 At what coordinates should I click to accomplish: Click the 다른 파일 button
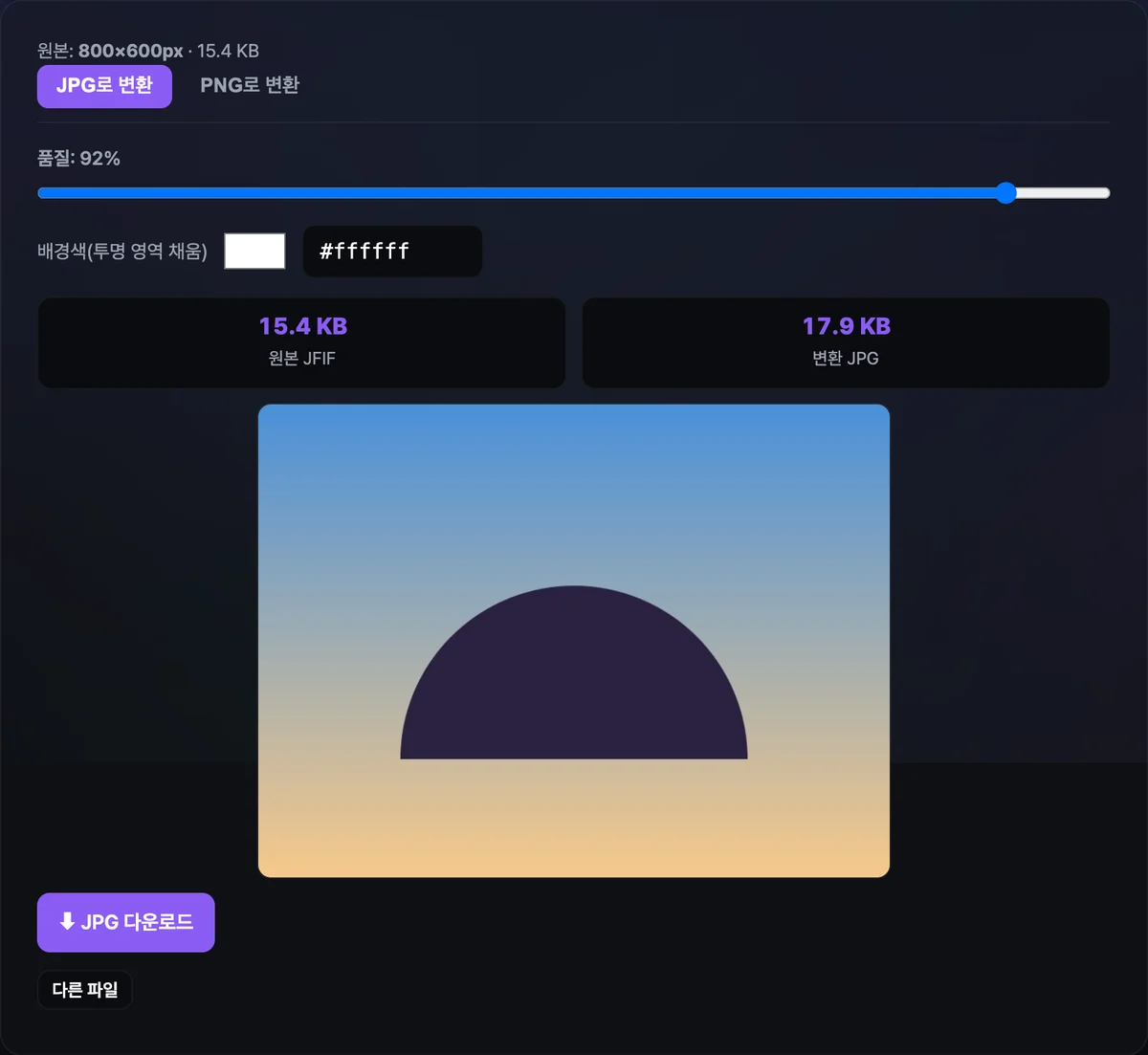[84, 990]
